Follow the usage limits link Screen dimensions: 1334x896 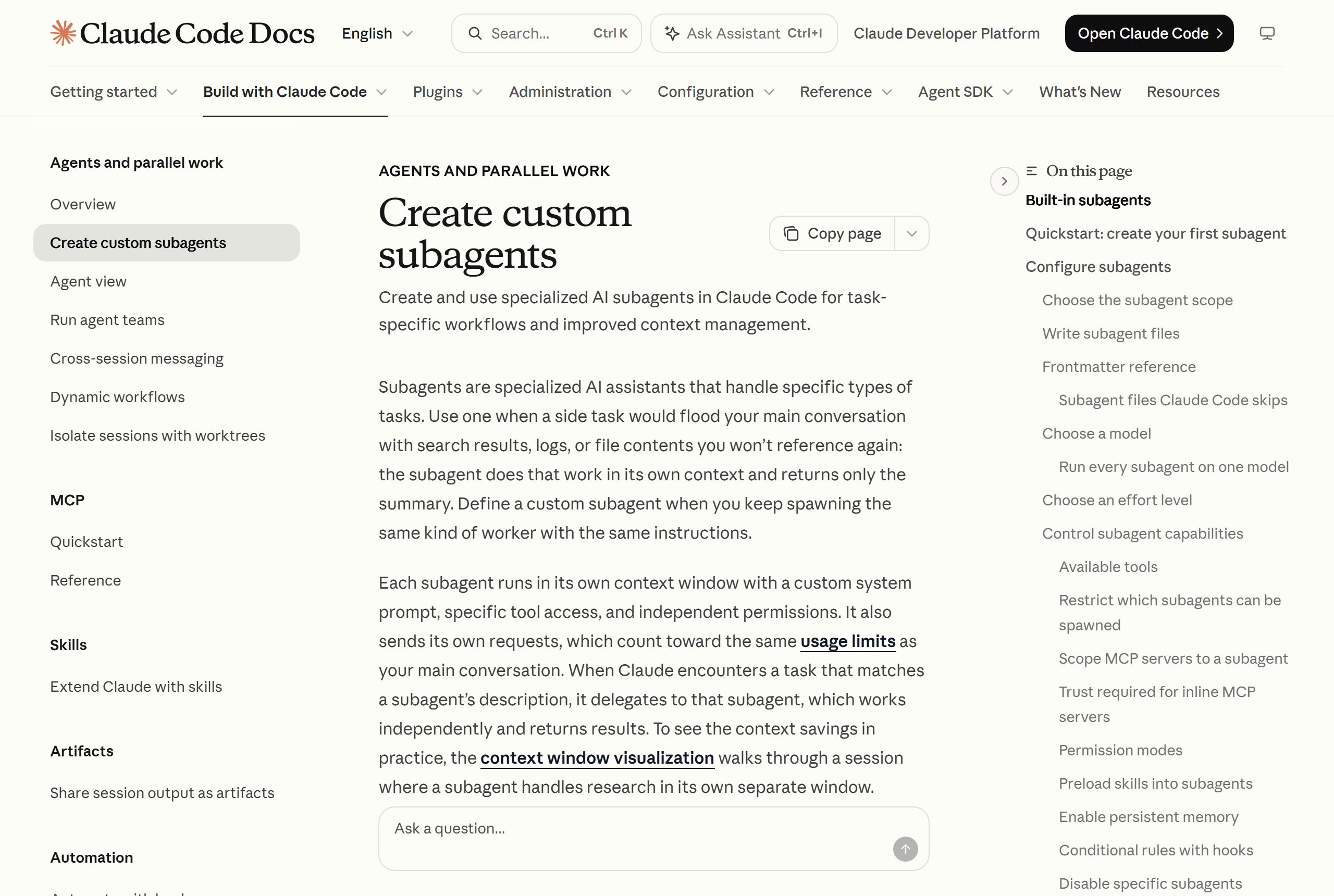(848, 641)
